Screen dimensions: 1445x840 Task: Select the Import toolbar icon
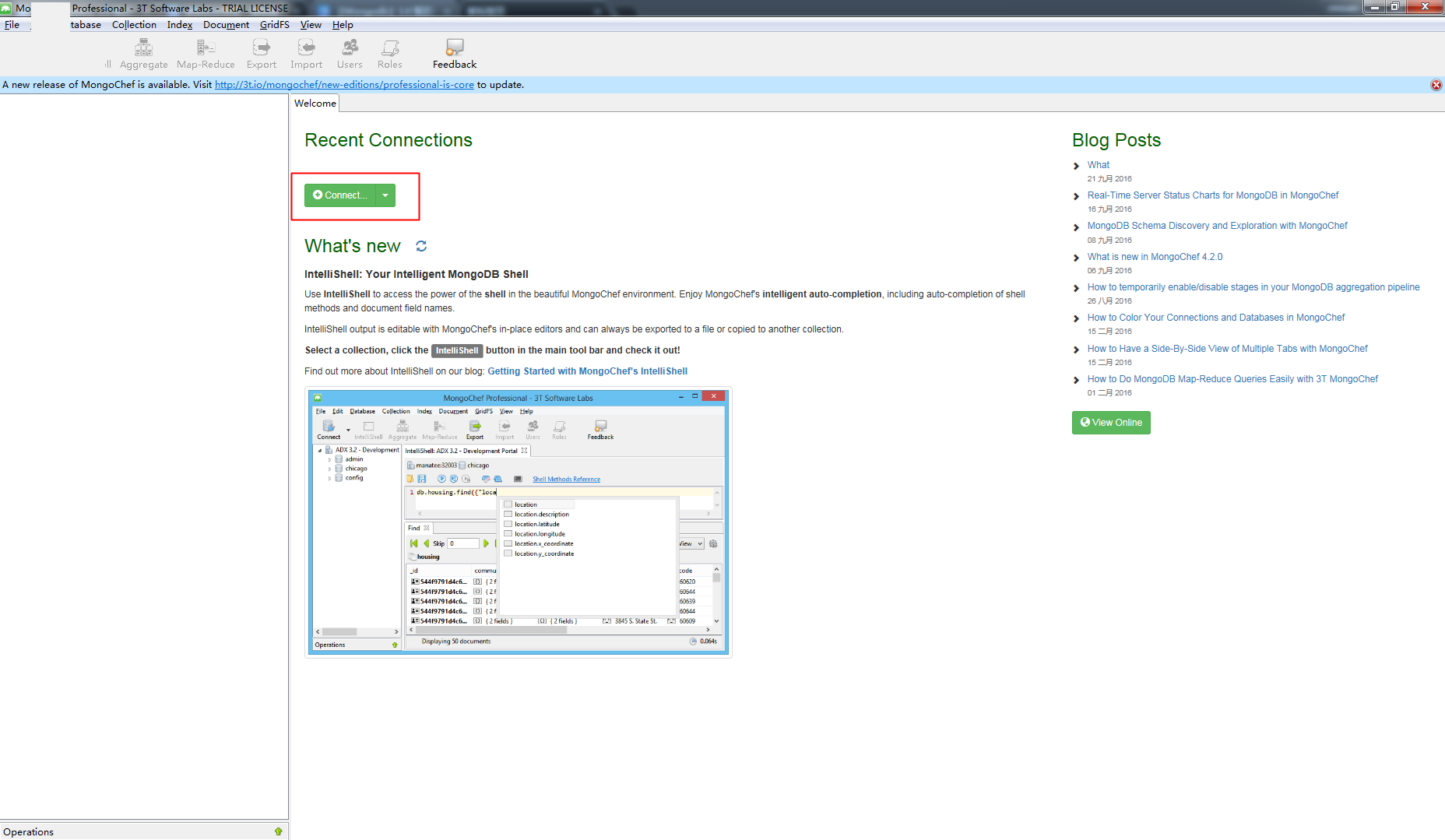(307, 54)
